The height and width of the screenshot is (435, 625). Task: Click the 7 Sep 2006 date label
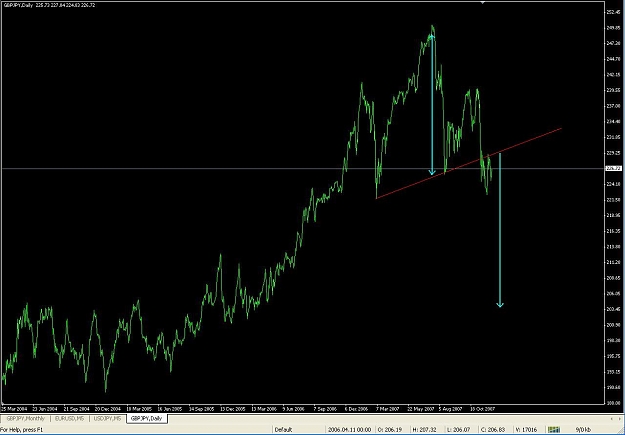coord(326,409)
